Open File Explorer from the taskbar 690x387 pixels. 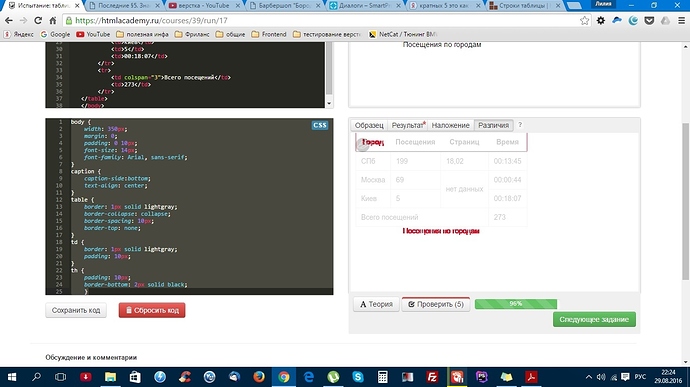tap(110, 377)
